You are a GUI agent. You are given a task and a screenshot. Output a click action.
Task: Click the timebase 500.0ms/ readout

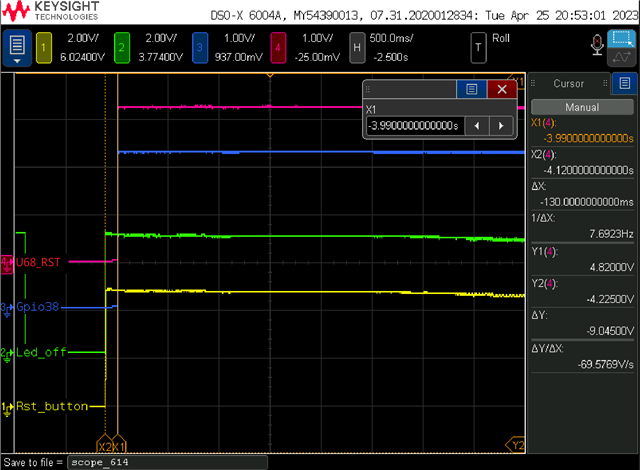391,38
